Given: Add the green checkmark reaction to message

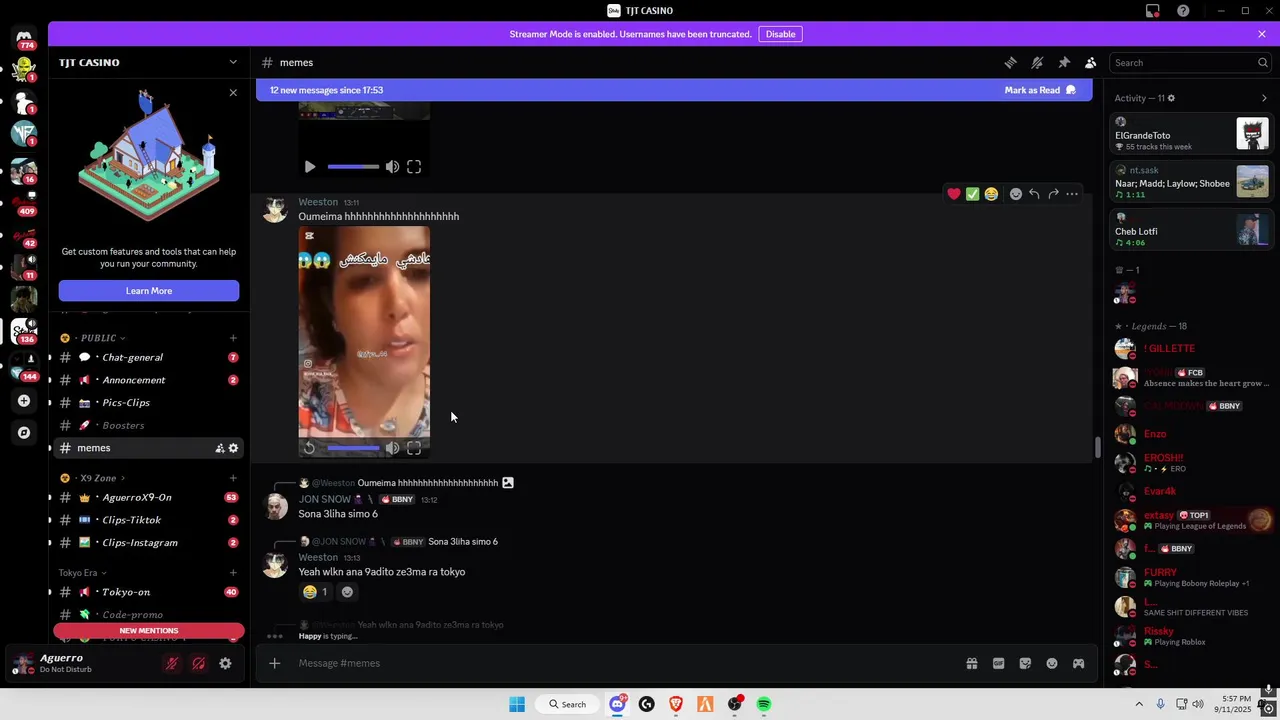Looking at the screenshot, I should tap(972, 194).
